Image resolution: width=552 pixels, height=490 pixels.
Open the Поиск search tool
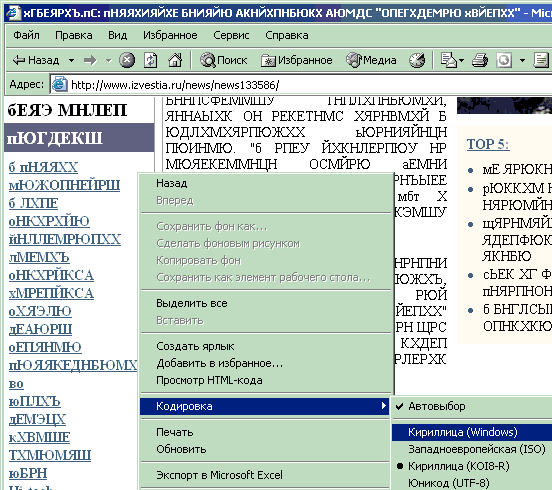[x=224, y=60]
